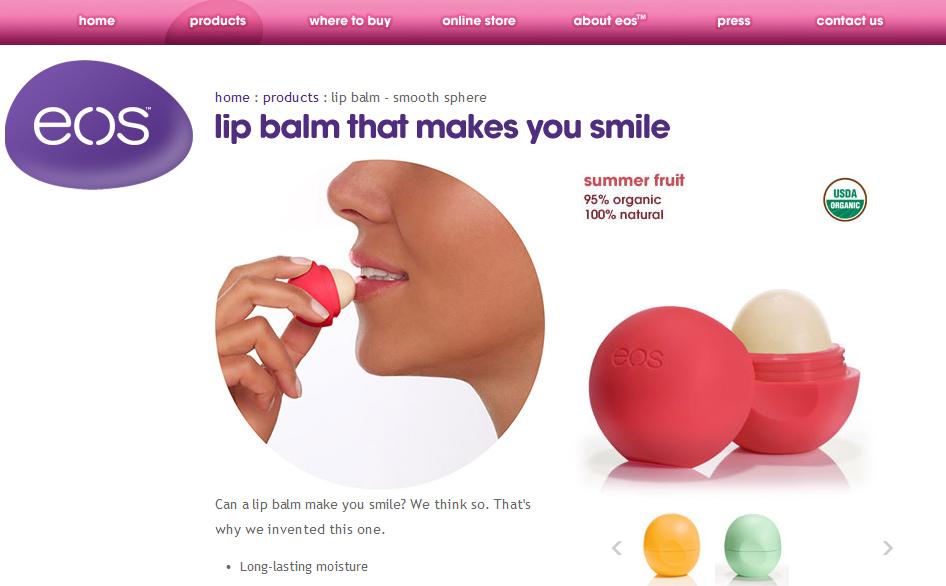Screen dimensions: 946x586
Task: Open the contact us page
Action: (849, 21)
